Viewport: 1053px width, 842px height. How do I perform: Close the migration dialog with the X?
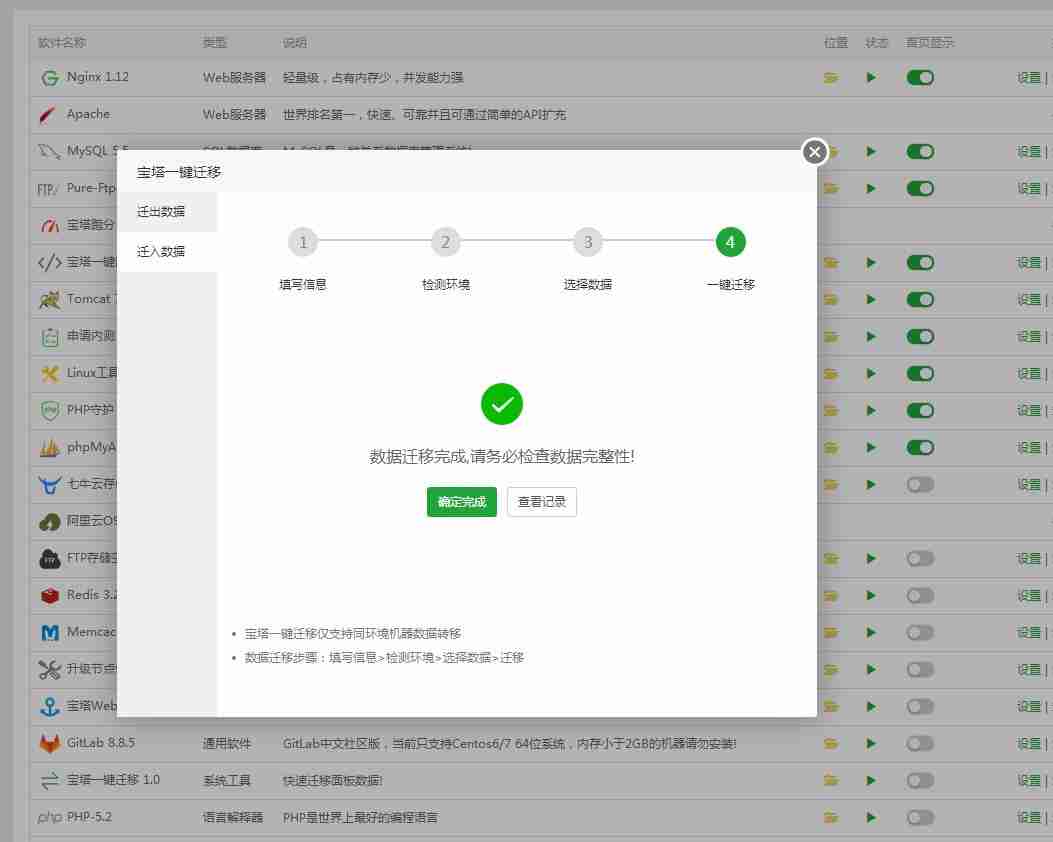point(814,152)
